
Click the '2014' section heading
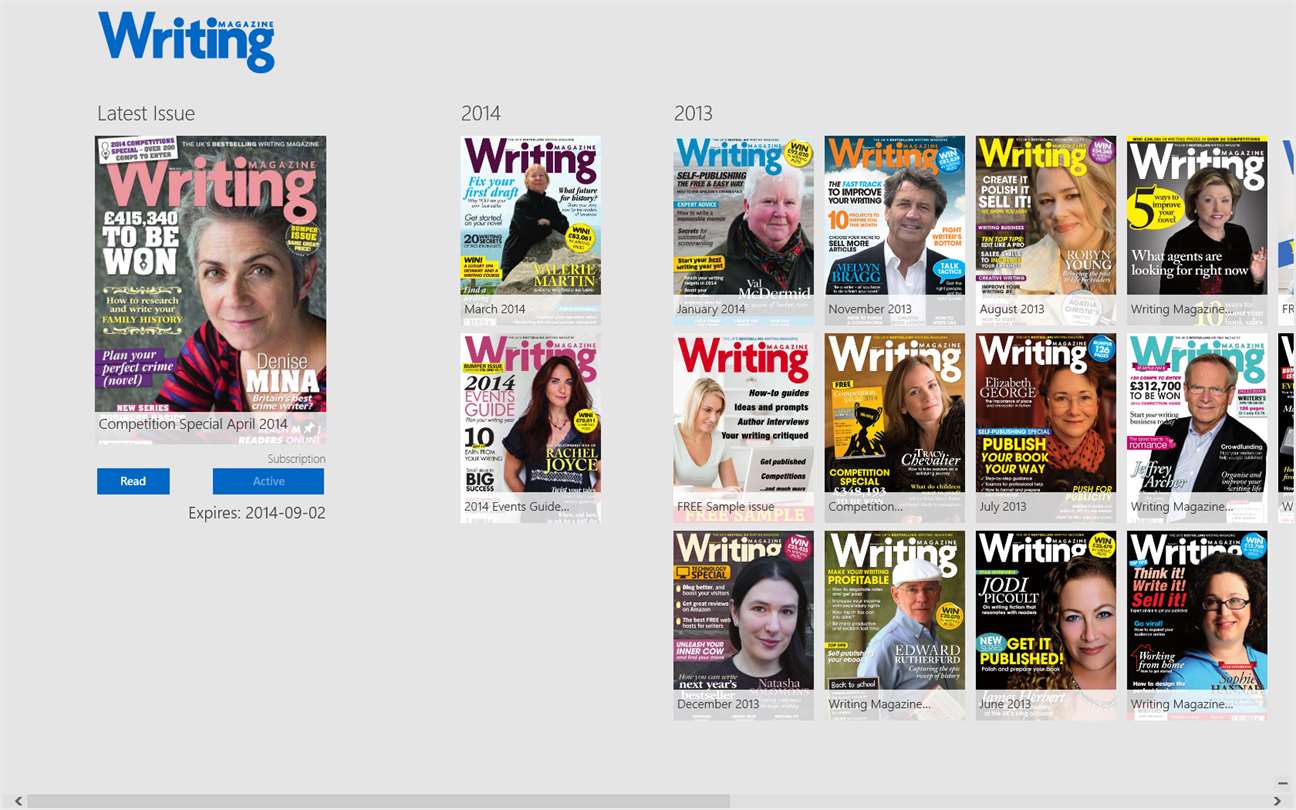tap(481, 113)
